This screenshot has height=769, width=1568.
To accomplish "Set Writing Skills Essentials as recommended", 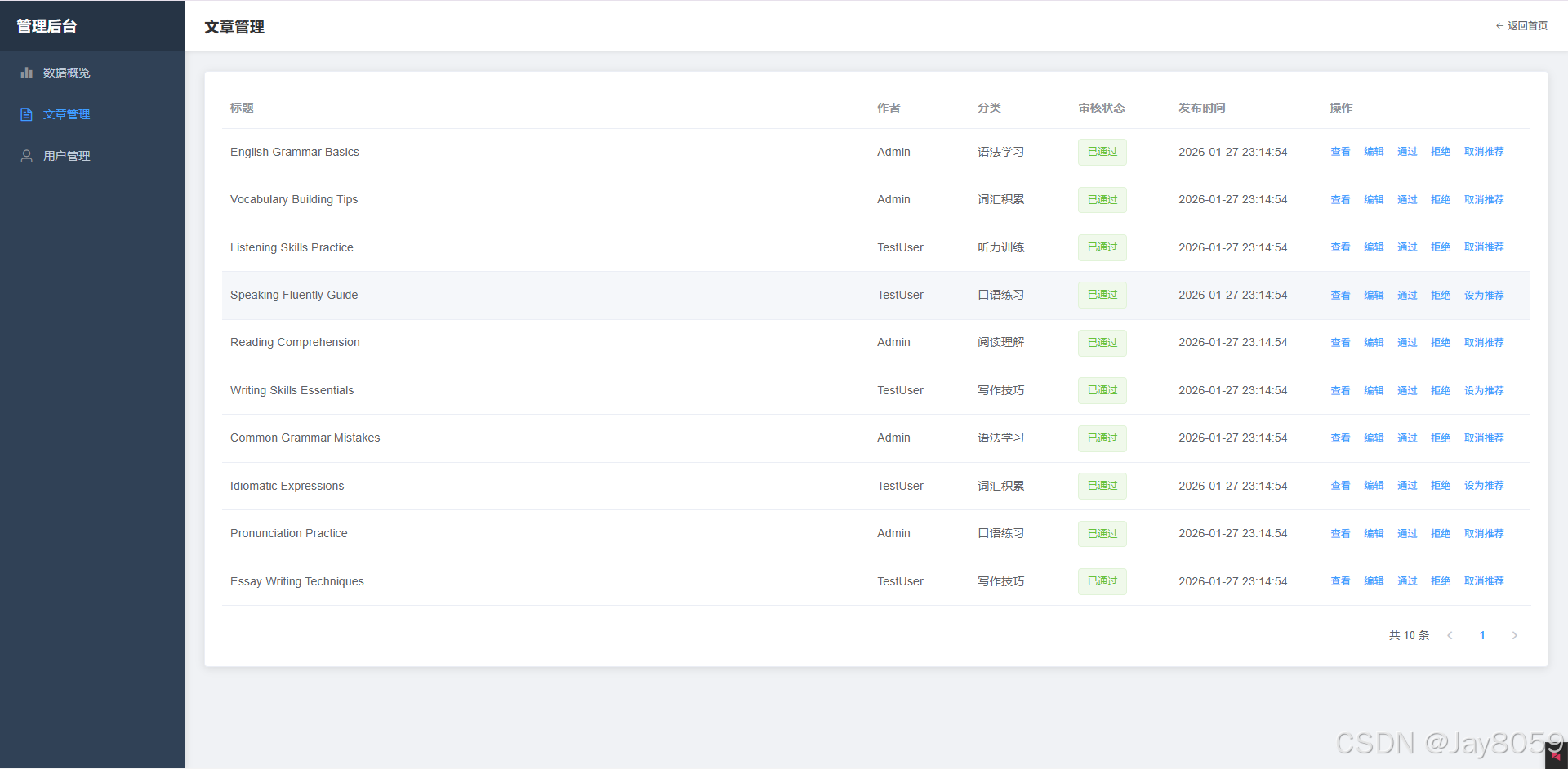I will 1484,390.
